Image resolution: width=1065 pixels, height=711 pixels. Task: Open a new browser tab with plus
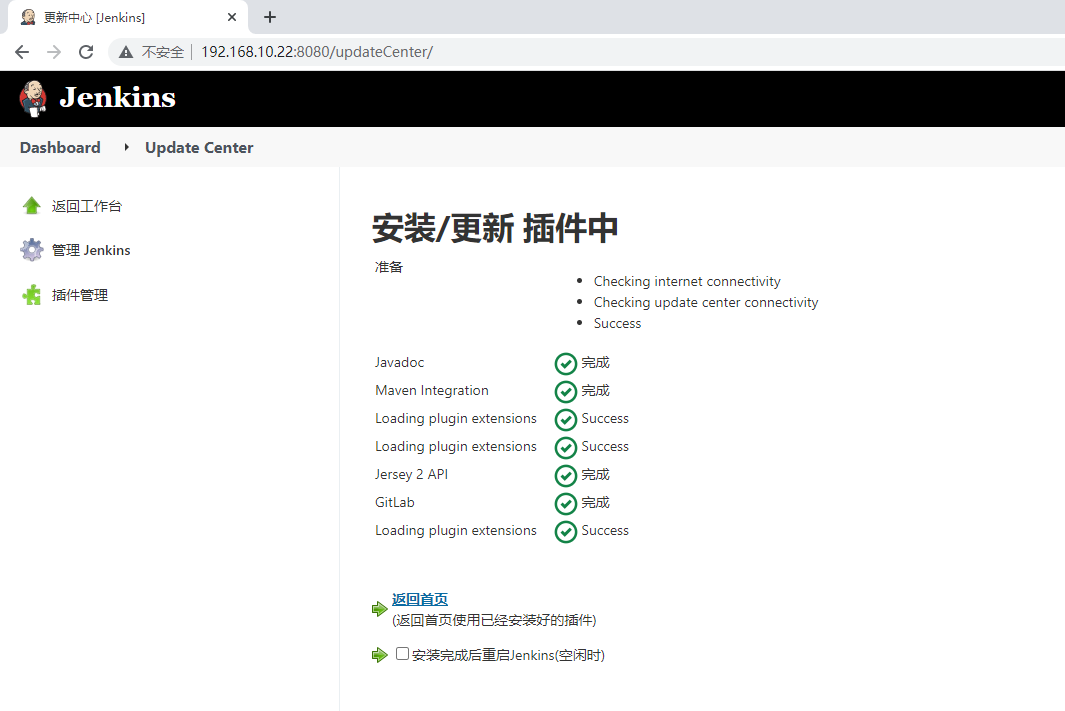coord(270,17)
